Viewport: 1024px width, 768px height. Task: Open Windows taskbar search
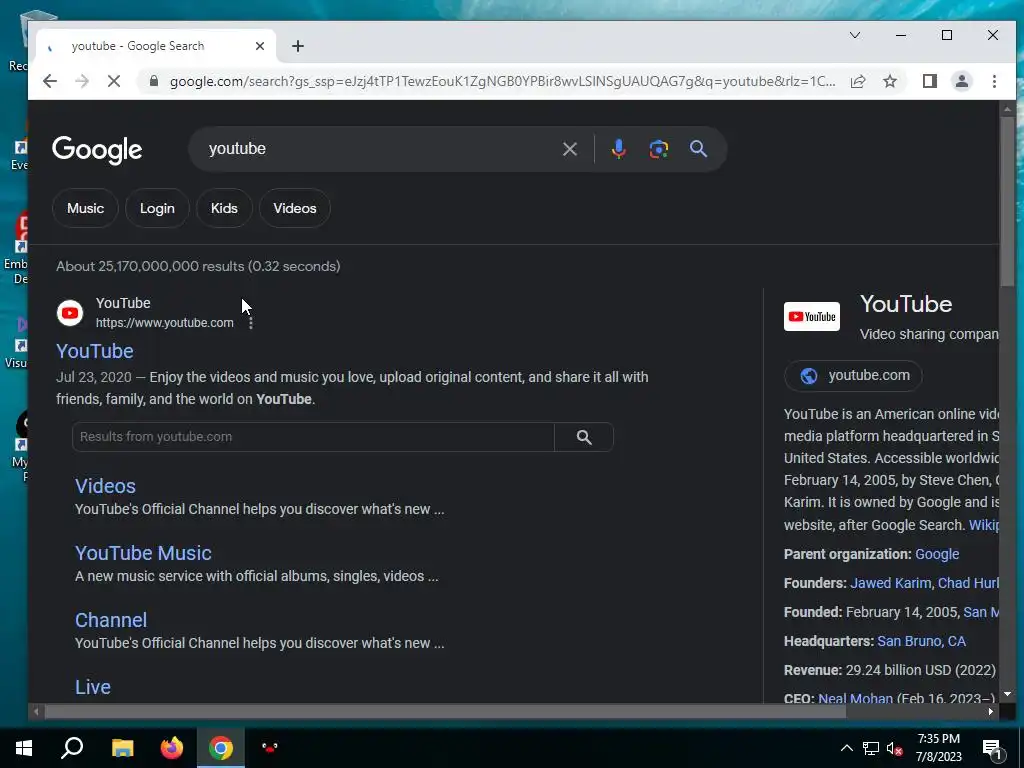(x=72, y=748)
